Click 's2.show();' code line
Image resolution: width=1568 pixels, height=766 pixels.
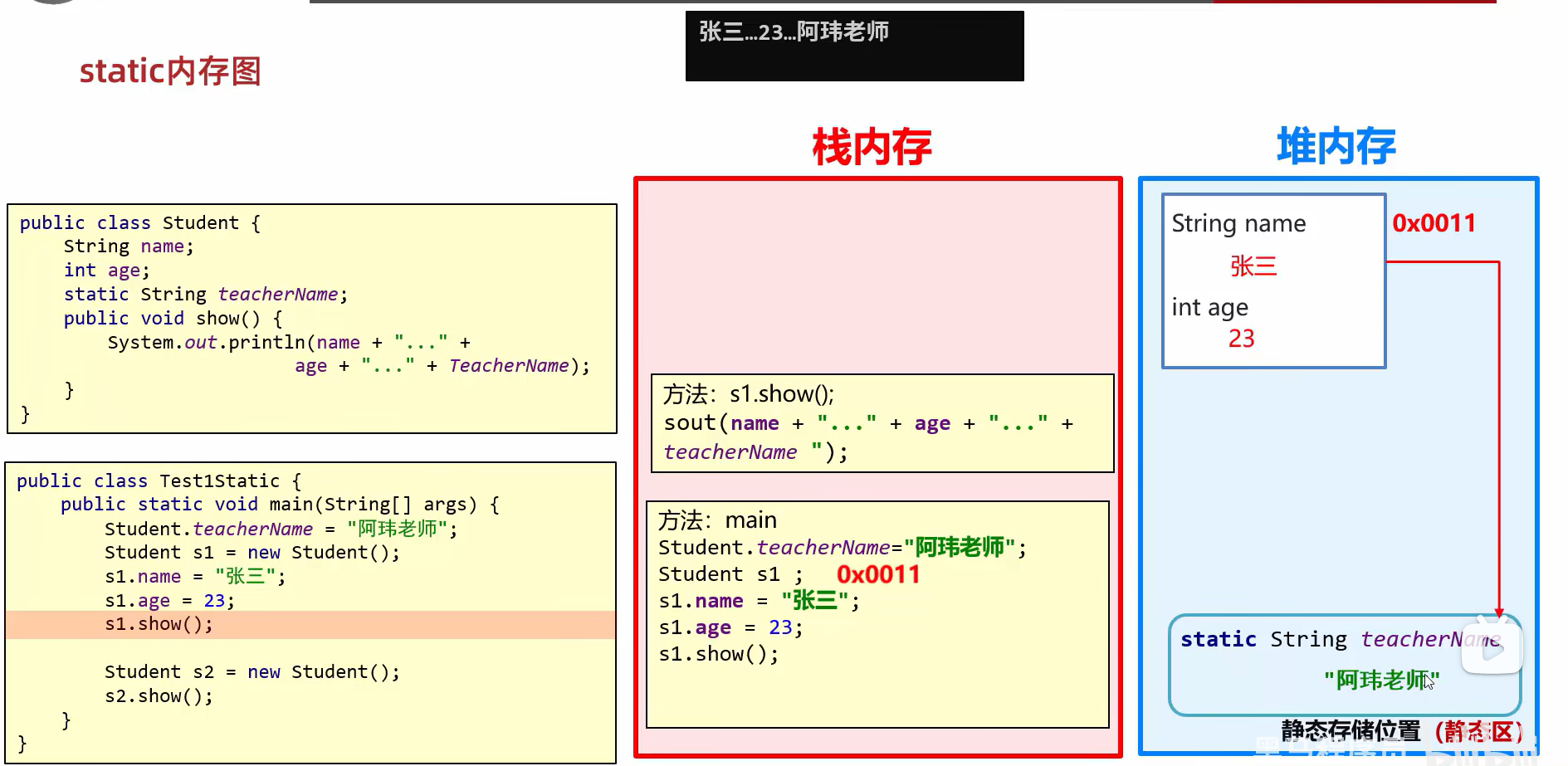pyautogui.click(x=159, y=696)
